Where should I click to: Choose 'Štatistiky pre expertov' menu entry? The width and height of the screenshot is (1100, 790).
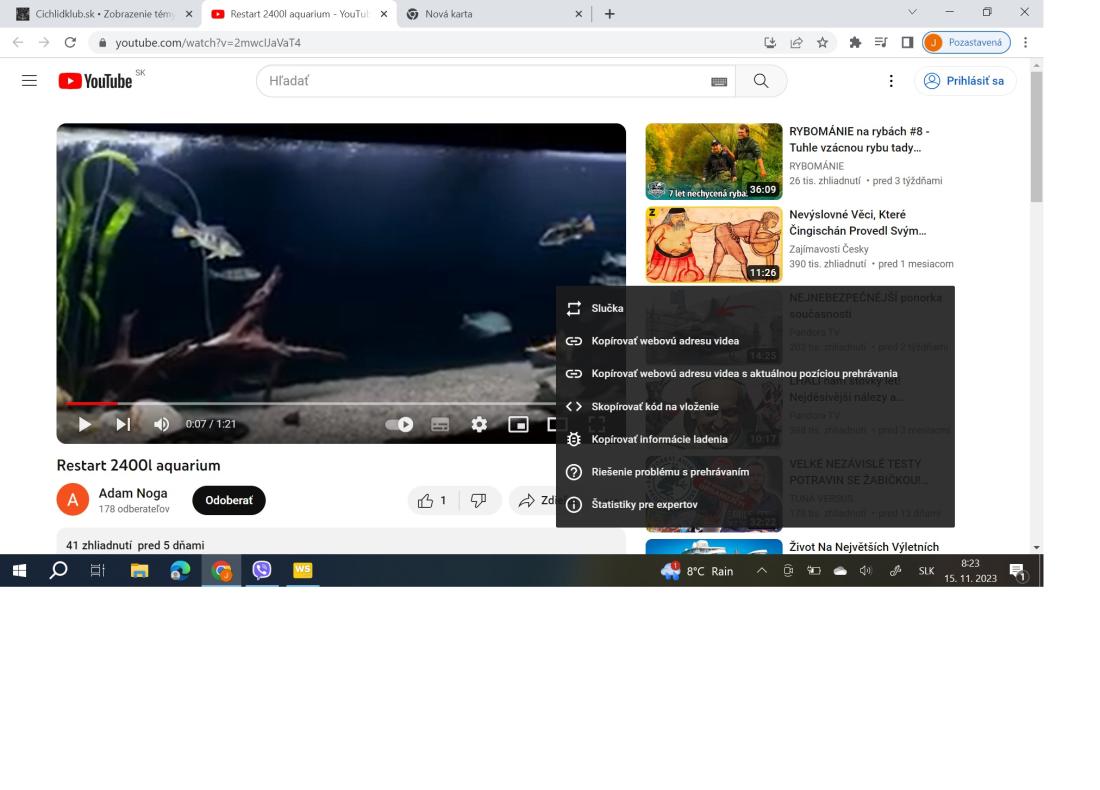click(x=644, y=505)
